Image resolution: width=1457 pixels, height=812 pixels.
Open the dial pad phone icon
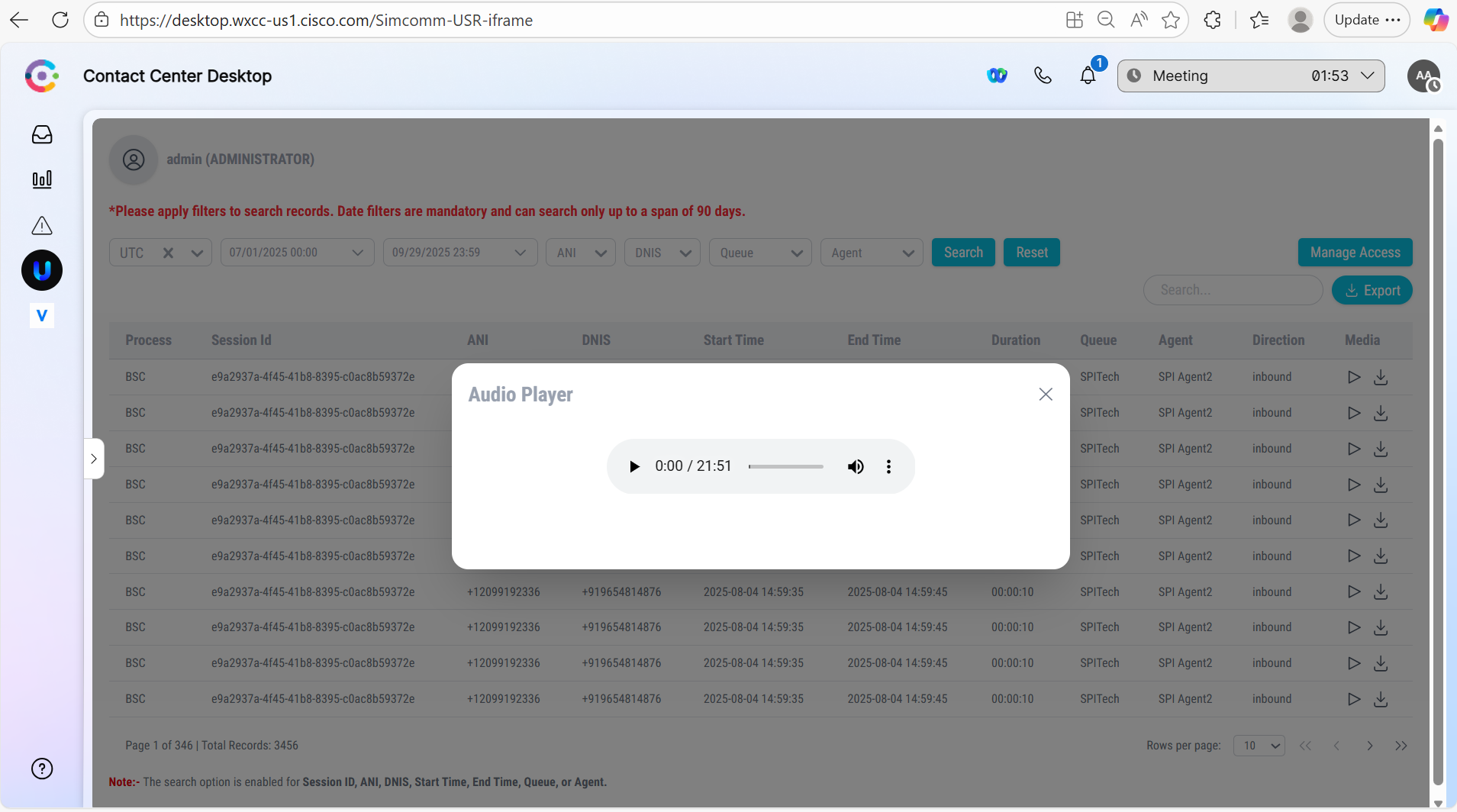[1043, 76]
